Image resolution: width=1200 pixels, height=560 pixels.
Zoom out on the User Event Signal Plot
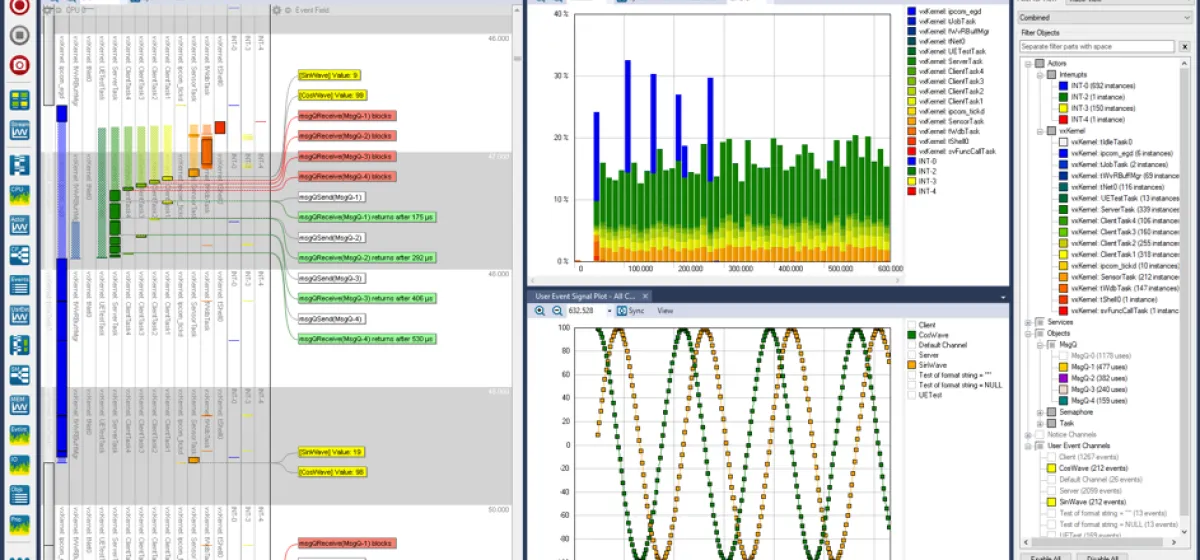(556, 311)
